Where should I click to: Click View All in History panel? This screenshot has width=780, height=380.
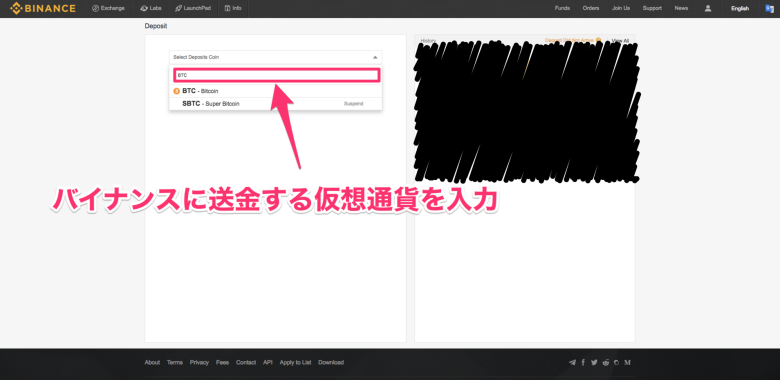[x=620, y=40]
